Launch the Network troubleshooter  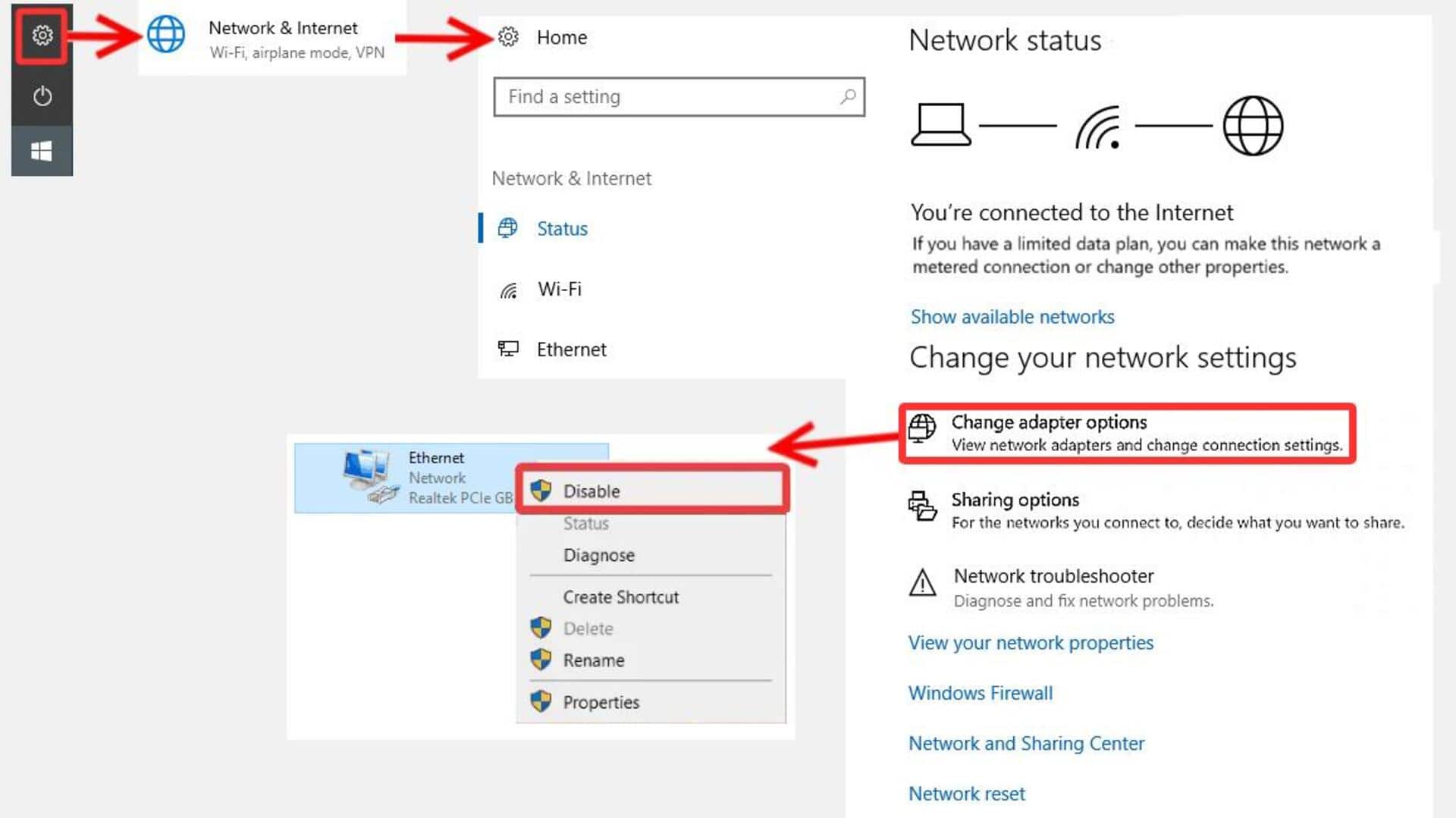coord(1062,588)
